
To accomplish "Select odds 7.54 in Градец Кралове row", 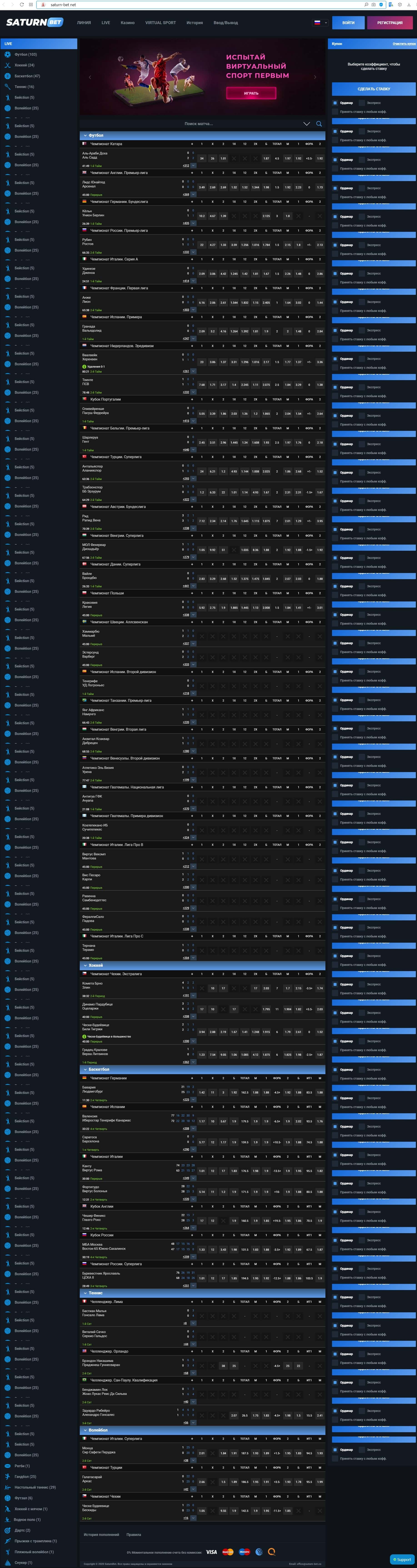I will pos(213,1055).
